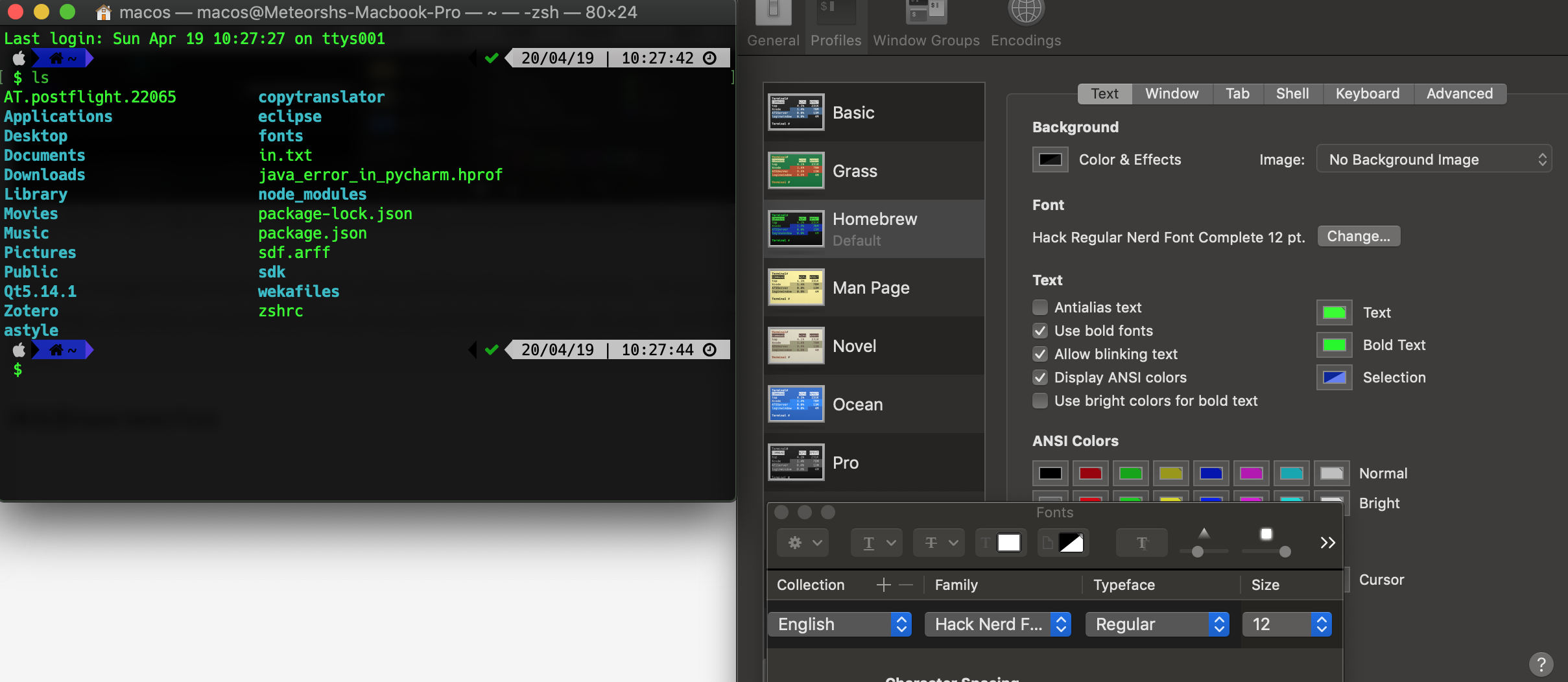Open the Regular typeface dropdown
This screenshot has height=682, width=1568.
pos(1158,624)
